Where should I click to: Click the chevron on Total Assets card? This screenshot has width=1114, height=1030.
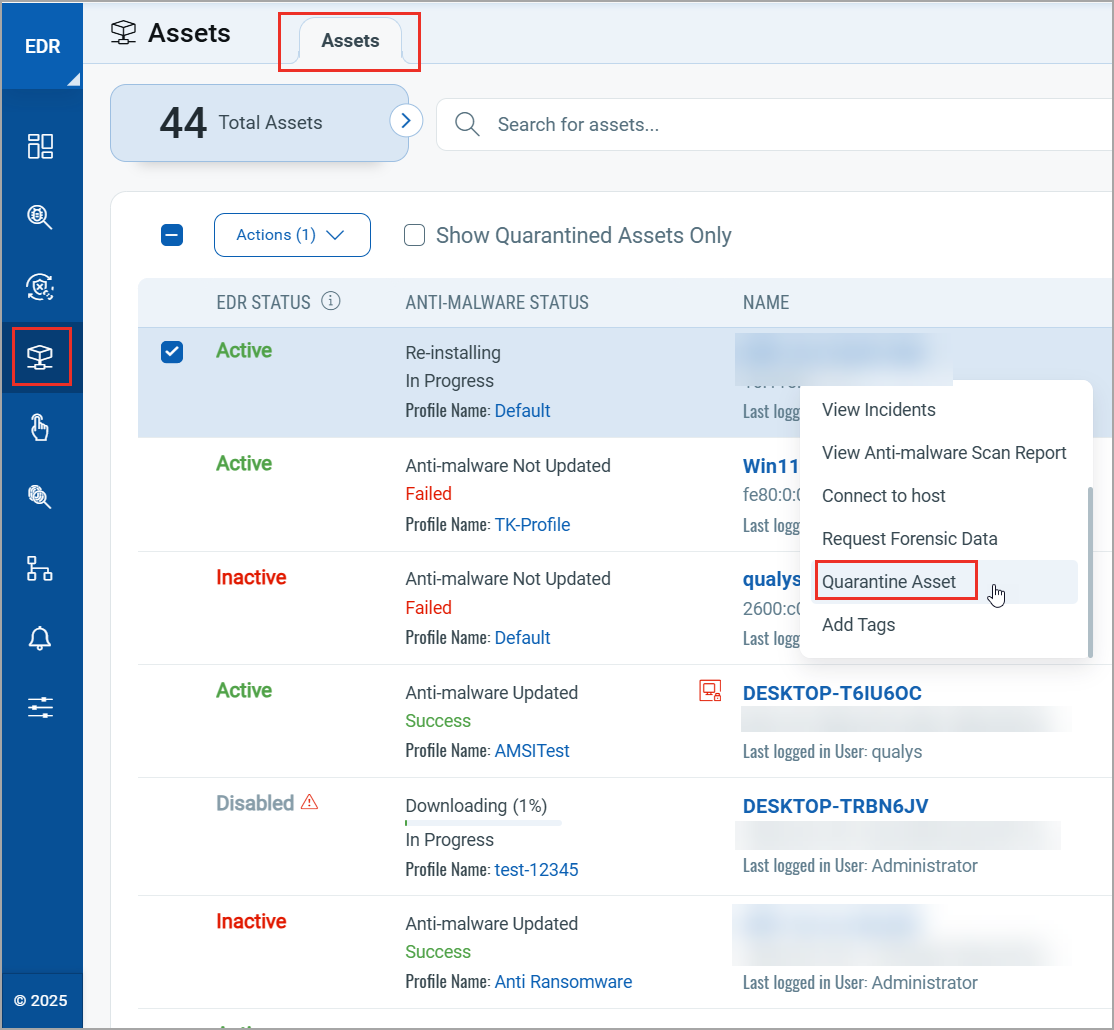[x=405, y=119]
